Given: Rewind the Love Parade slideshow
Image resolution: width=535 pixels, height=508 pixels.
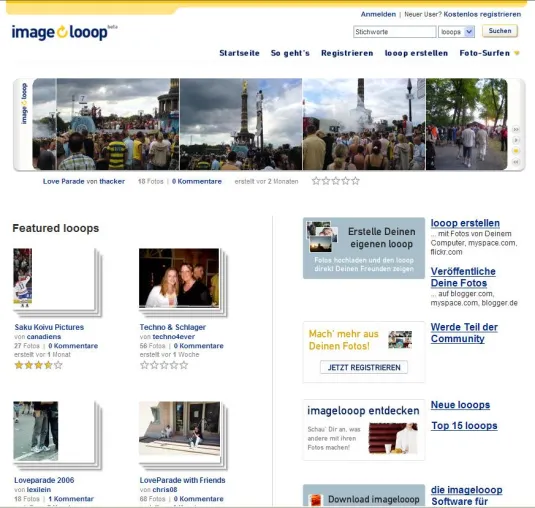Looking at the screenshot, I should click(x=516, y=161).
